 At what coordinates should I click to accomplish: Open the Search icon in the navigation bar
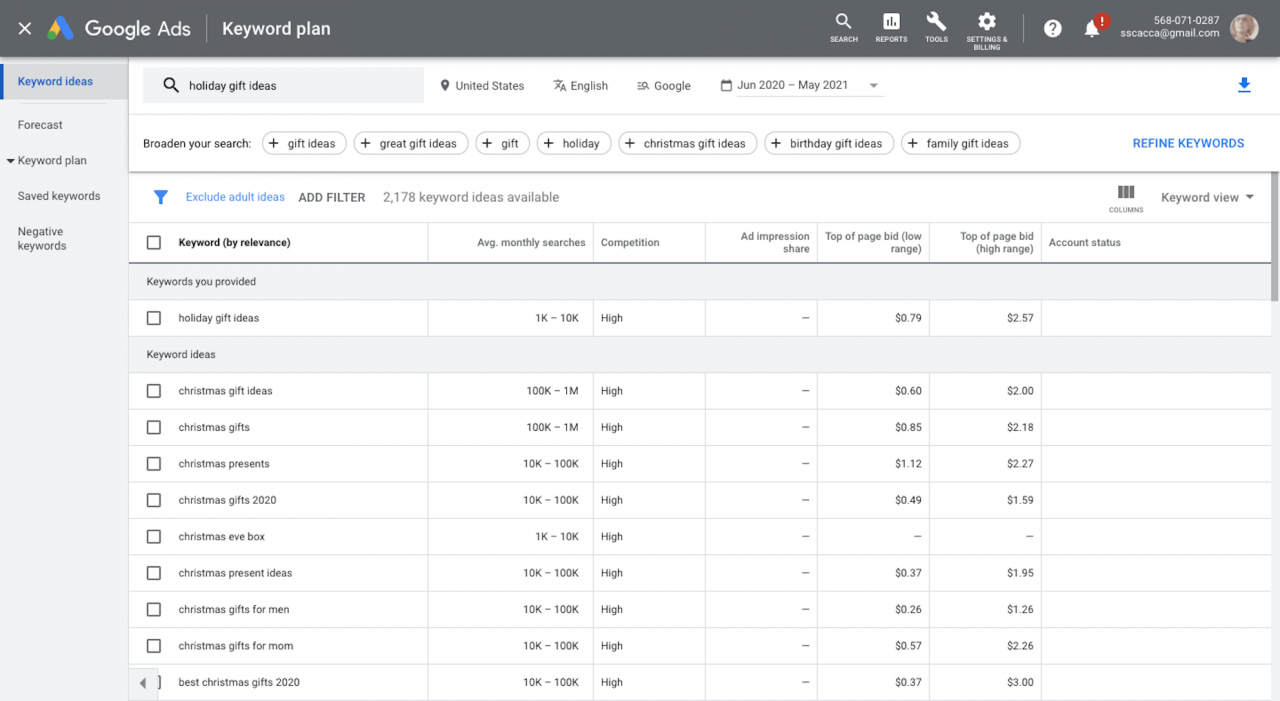[x=843, y=26]
